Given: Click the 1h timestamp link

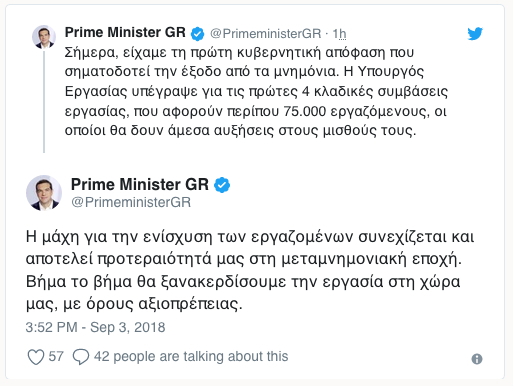Looking at the screenshot, I should (x=339, y=34).
